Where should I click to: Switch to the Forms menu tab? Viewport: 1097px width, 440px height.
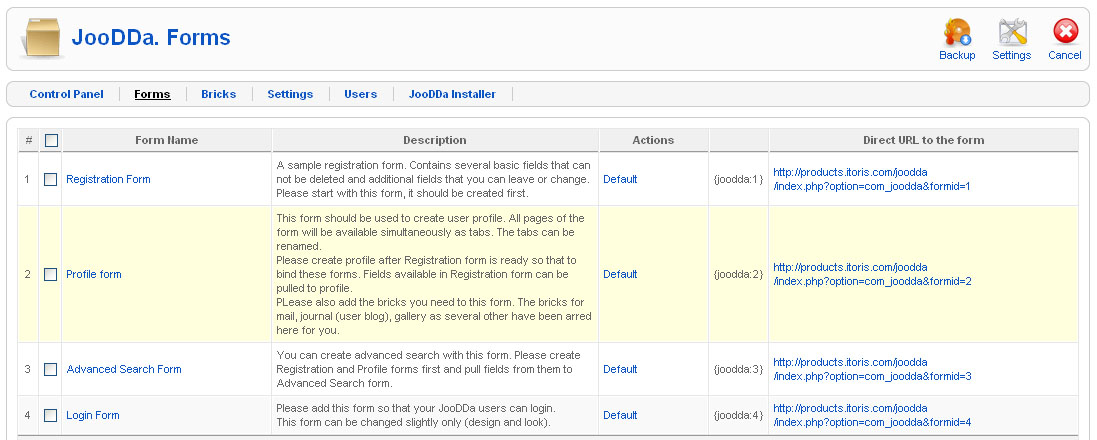click(x=153, y=94)
